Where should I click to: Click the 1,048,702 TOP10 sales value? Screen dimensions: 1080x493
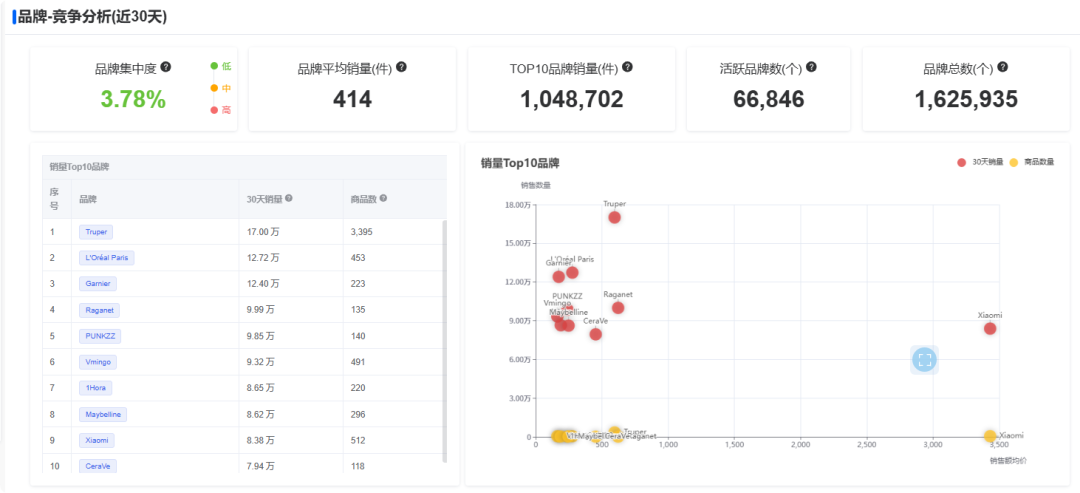[x=572, y=100]
